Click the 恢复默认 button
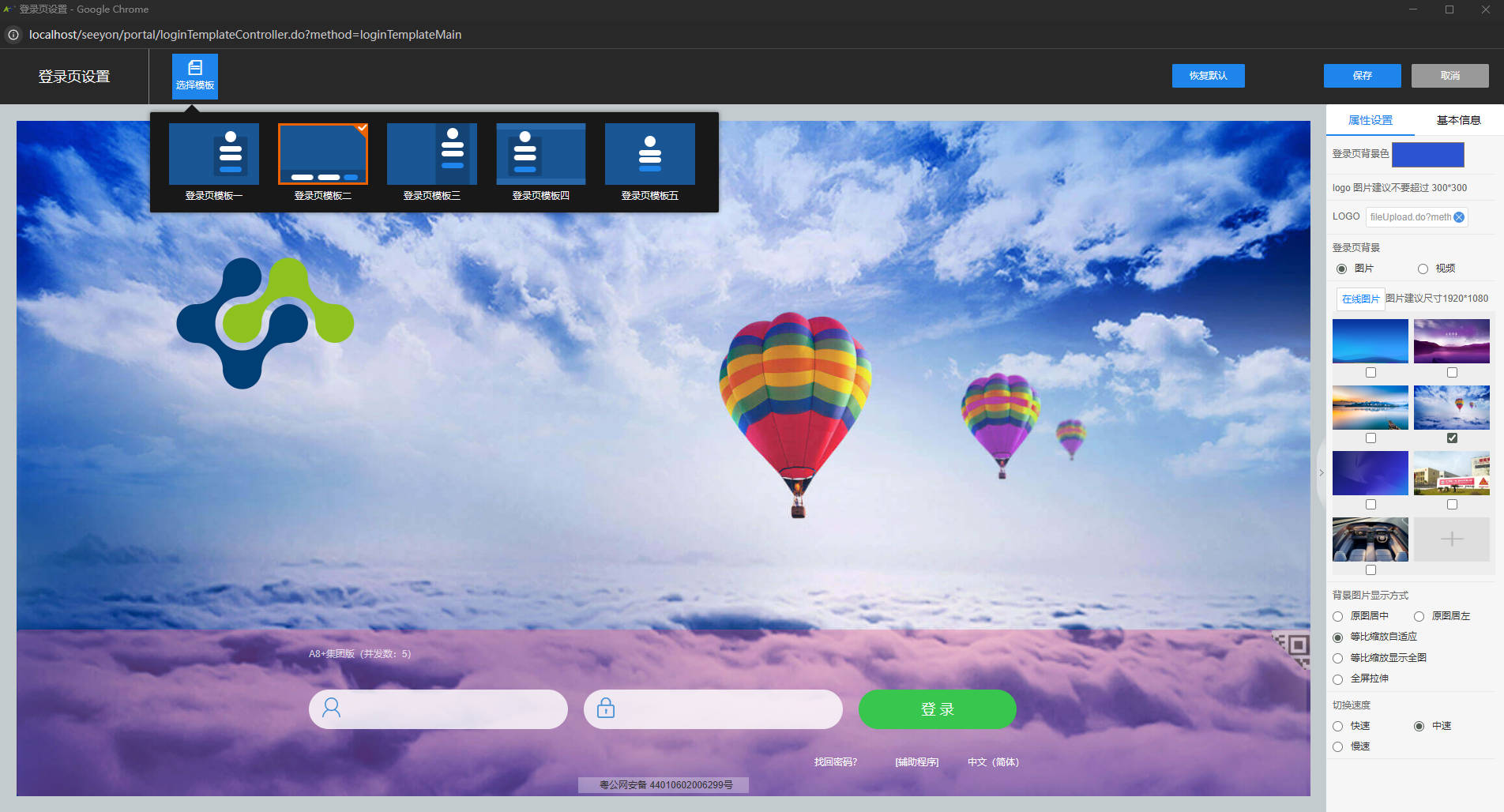 point(1208,76)
